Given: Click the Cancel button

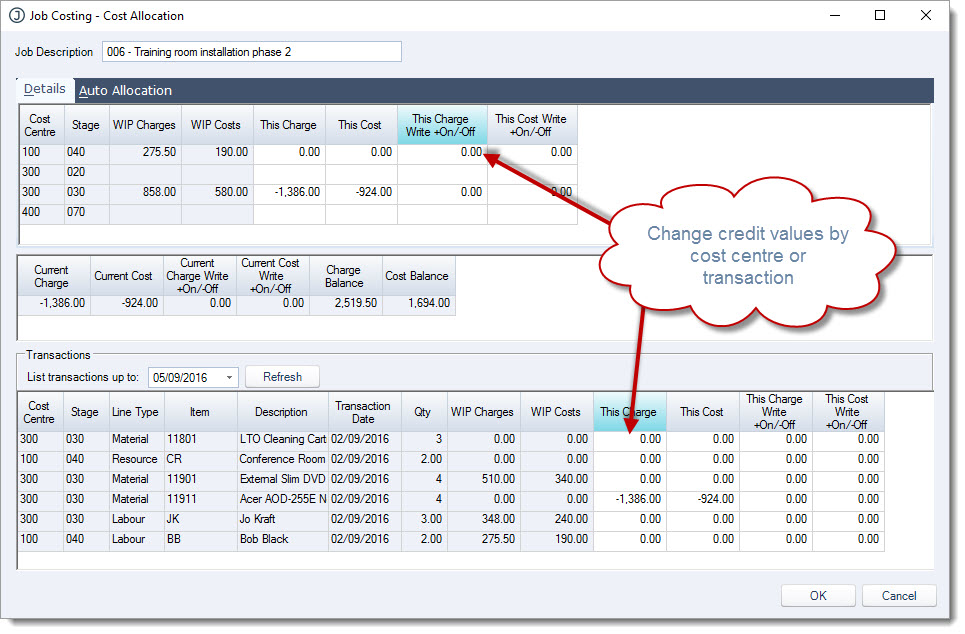Looking at the screenshot, I should click(x=899, y=596).
